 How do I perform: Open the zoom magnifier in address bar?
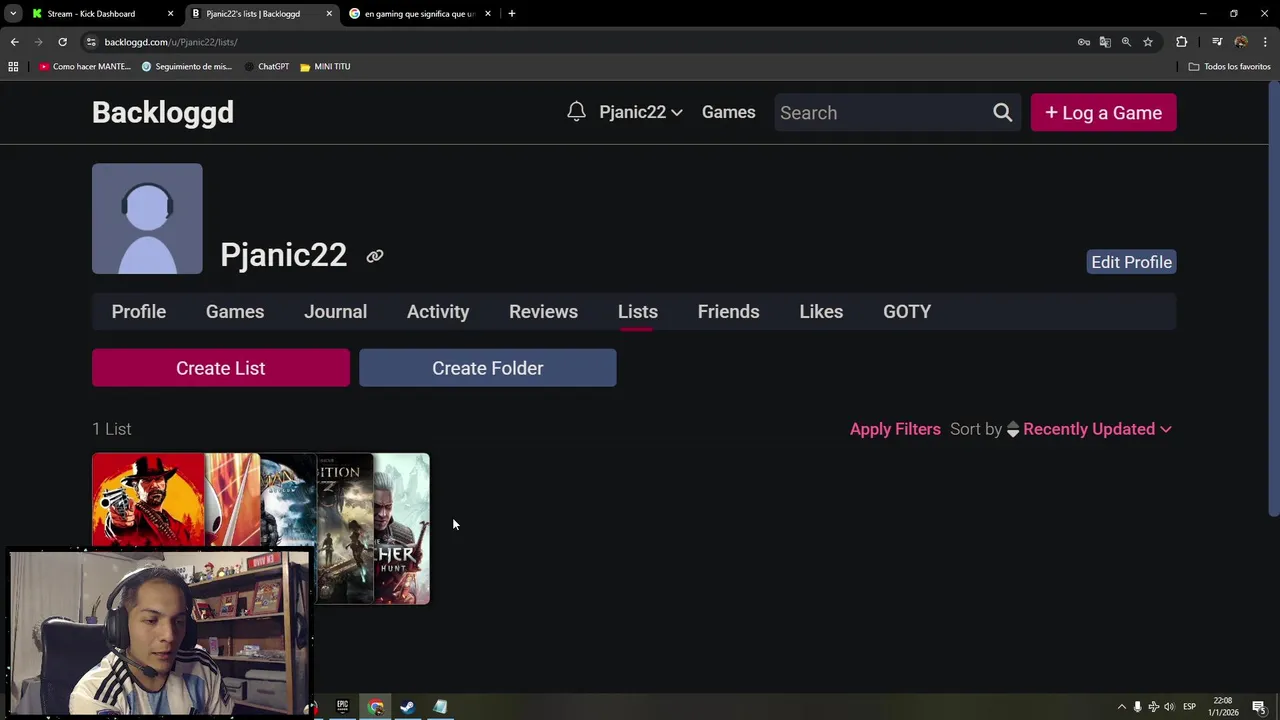1126,42
